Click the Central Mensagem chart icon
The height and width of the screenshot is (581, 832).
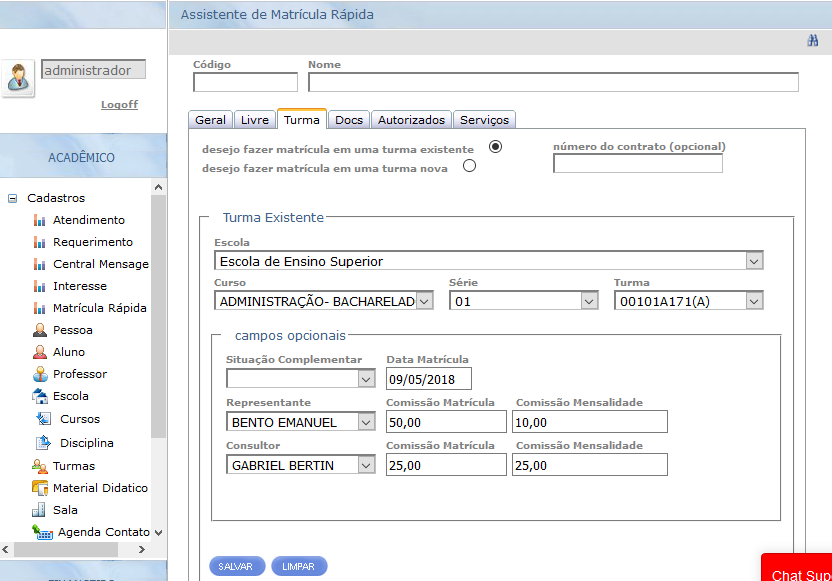(39, 264)
